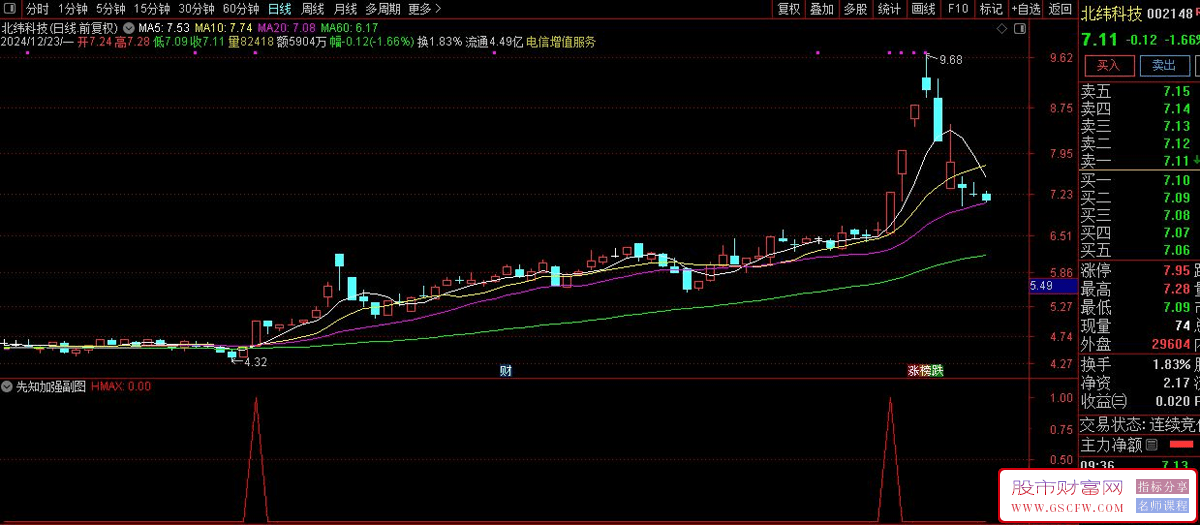Viewport: 1200px width, 525px height.
Task: Open the 先知加强副图 indicator settings icon
Action: pos(7,386)
